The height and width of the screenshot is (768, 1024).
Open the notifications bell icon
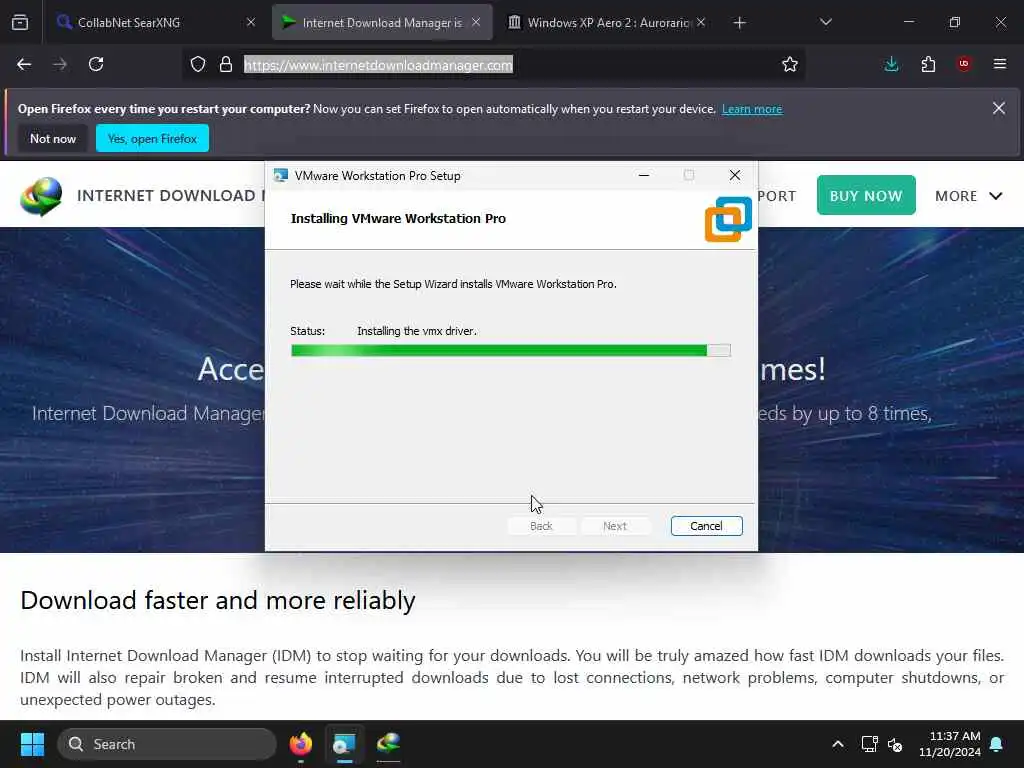[x=997, y=744]
